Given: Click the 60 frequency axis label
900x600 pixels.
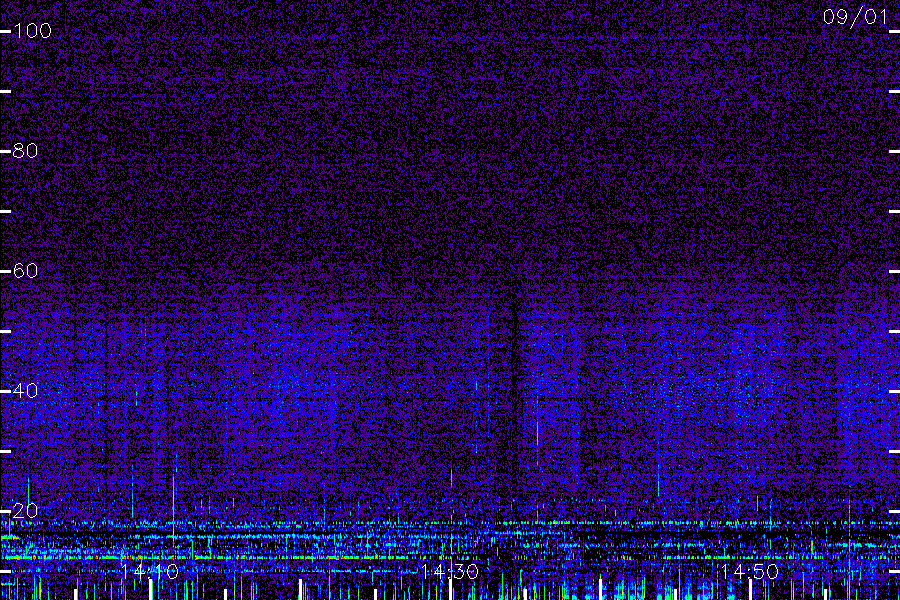Looking at the screenshot, I should [25, 271].
